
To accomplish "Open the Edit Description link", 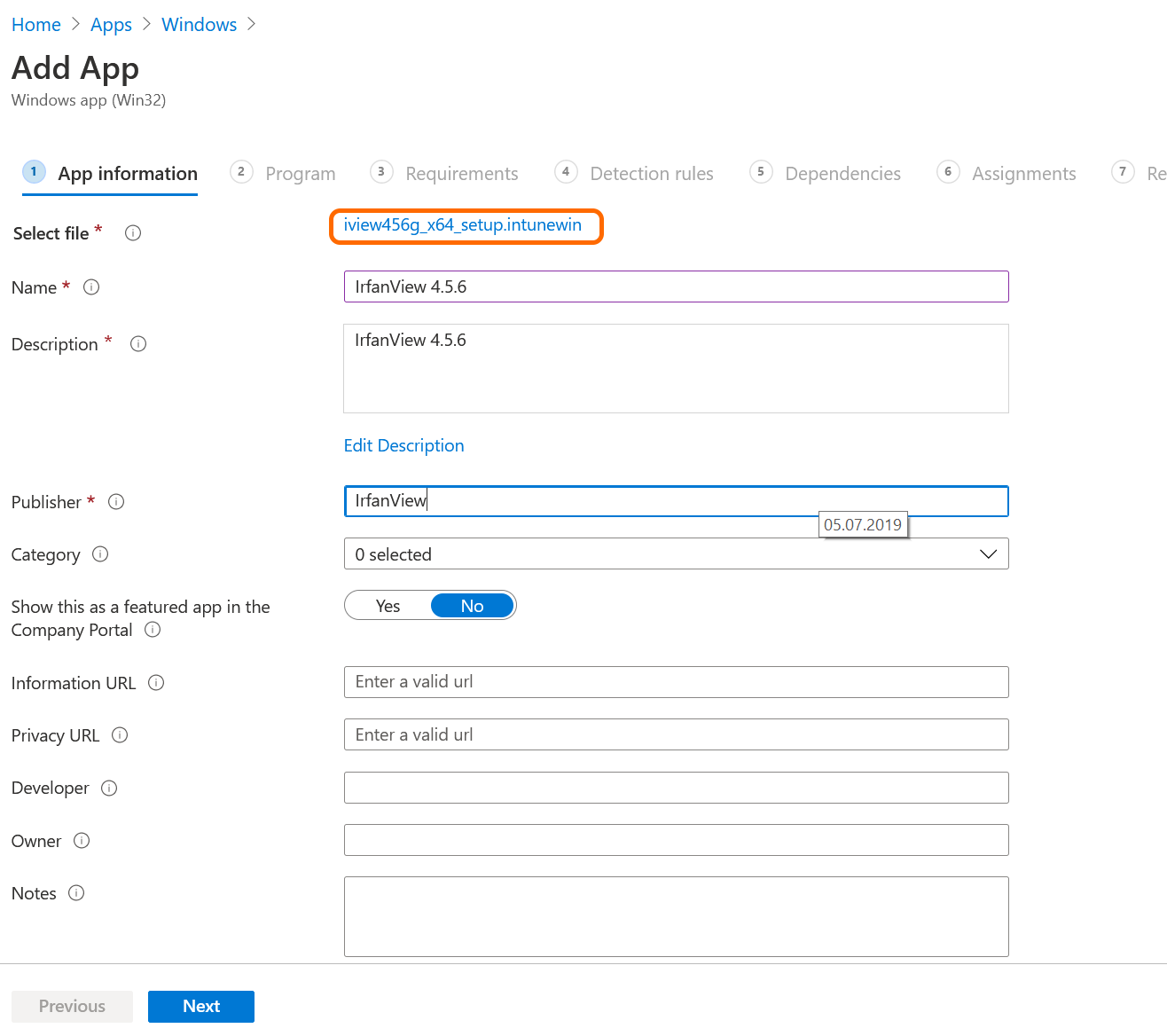I will pos(403,445).
